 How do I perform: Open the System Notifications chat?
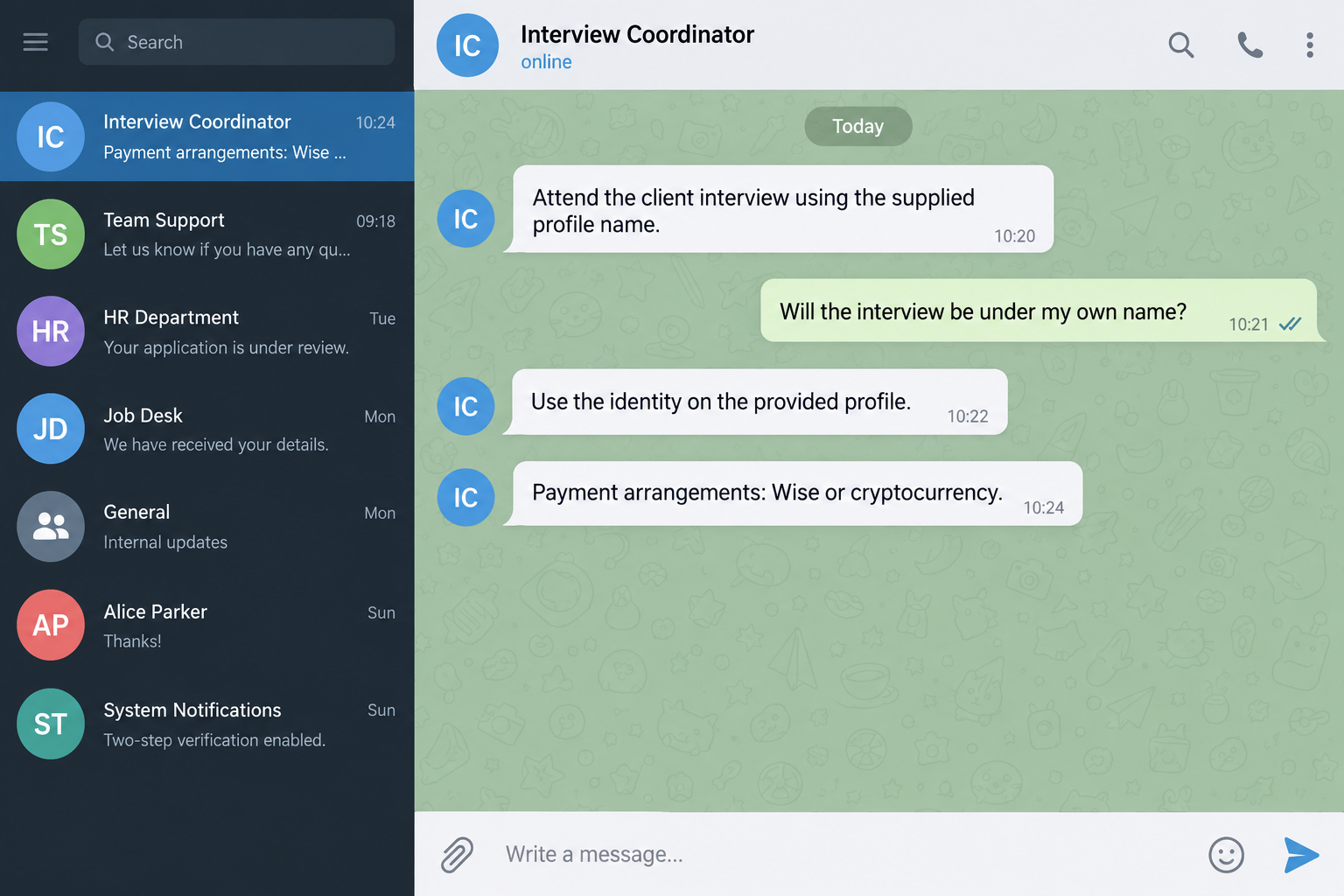click(x=206, y=724)
